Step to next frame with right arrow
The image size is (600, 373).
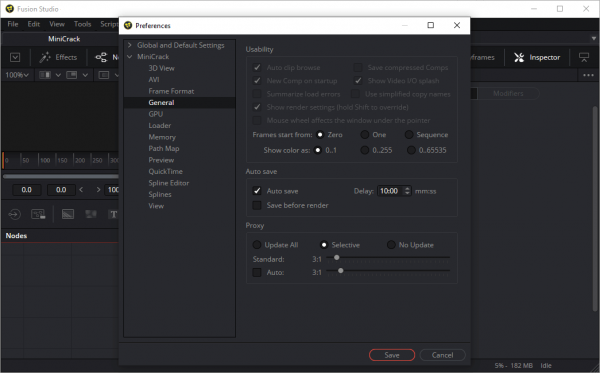(98, 189)
